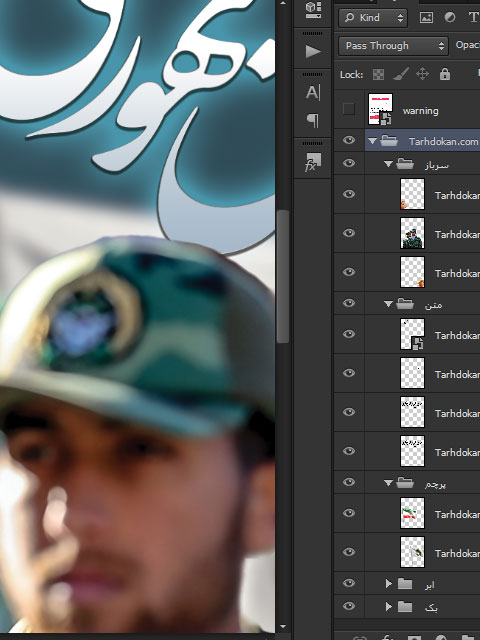This screenshot has width=480, height=640.
Task: Click the پرچم group folder icon
Action: coord(405,483)
